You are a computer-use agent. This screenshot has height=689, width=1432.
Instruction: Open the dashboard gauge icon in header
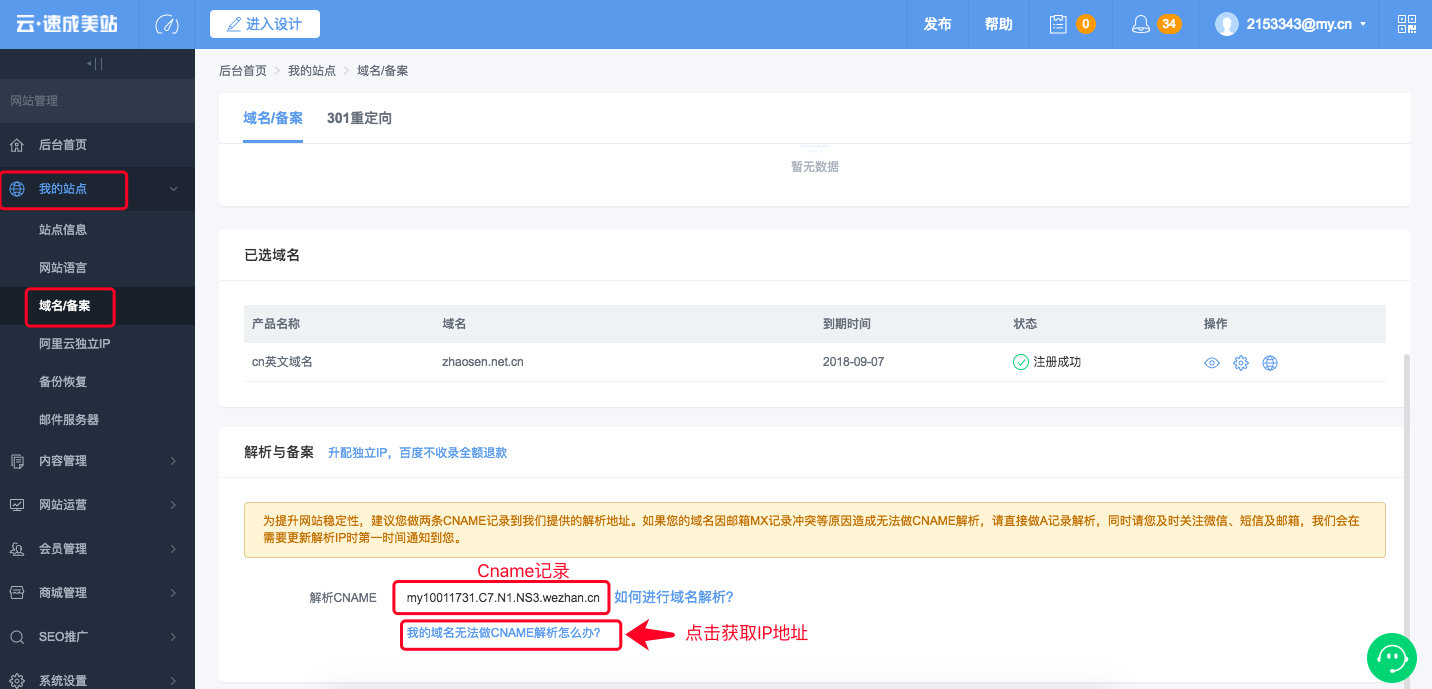[167, 24]
